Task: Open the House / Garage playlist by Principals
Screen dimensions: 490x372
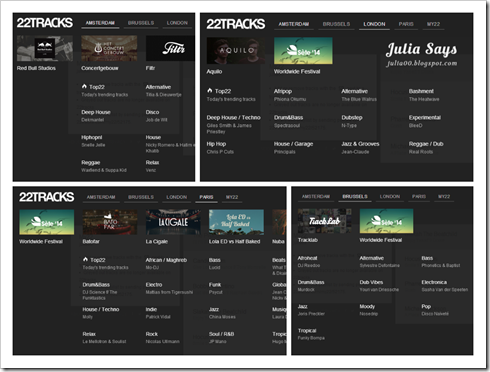Action: [x=293, y=148]
